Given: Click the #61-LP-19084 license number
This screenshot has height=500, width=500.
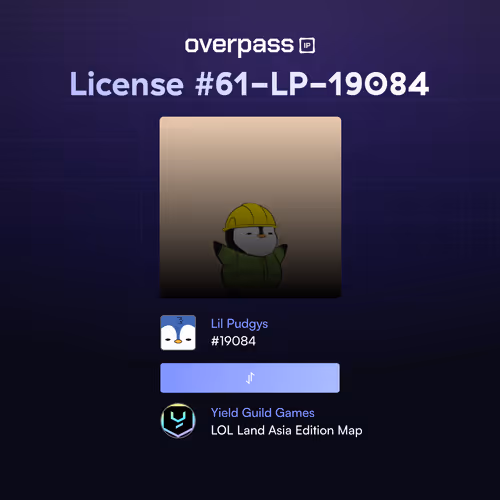Looking at the screenshot, I should [312, 84].
